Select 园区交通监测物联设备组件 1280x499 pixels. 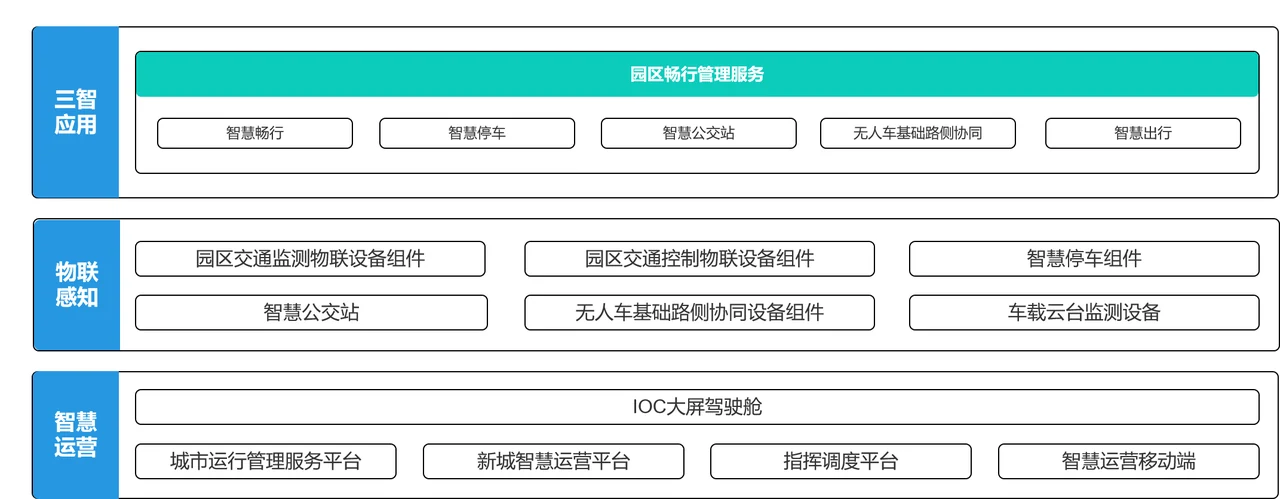[310, 259]
